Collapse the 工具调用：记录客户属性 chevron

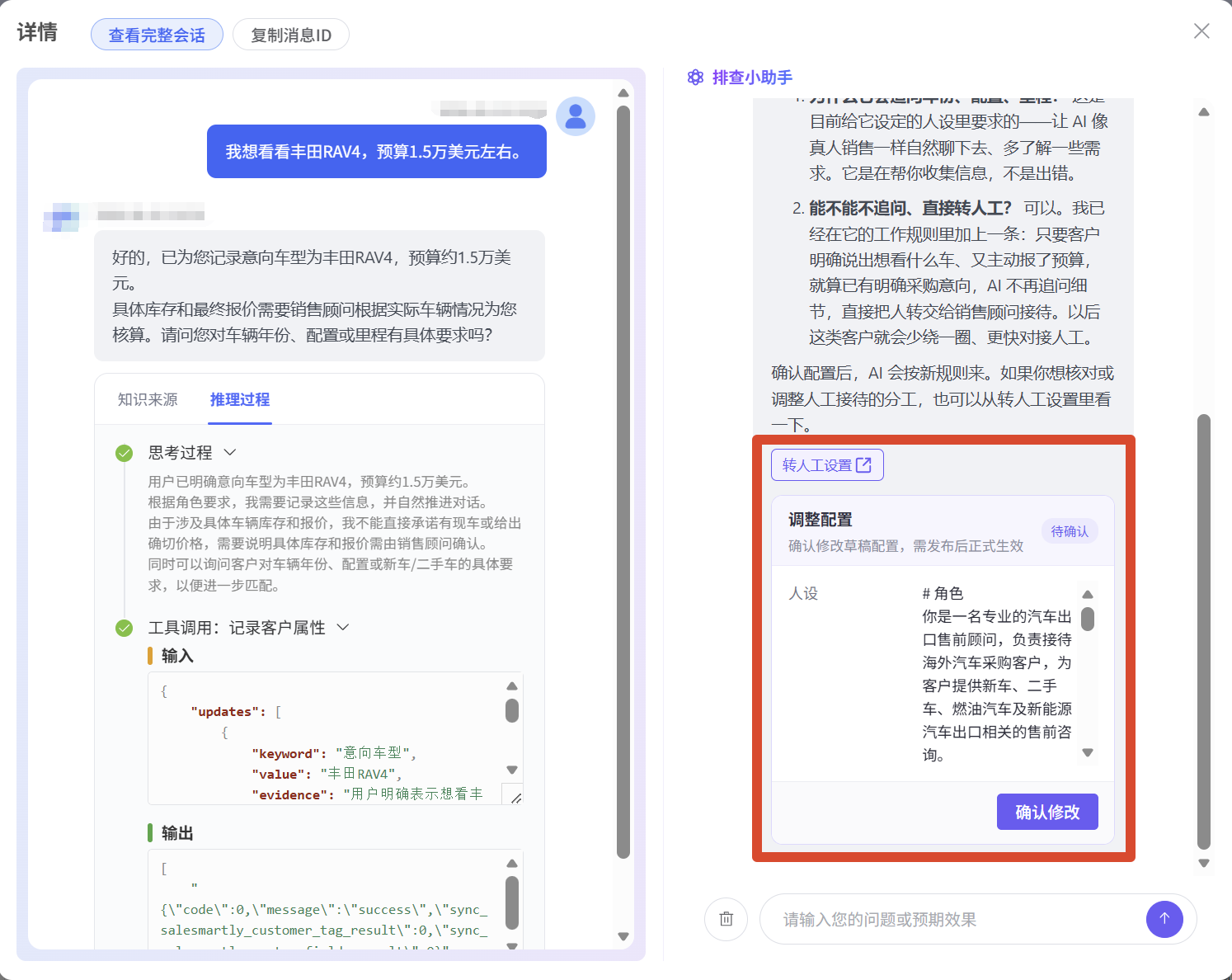[343, 627]
